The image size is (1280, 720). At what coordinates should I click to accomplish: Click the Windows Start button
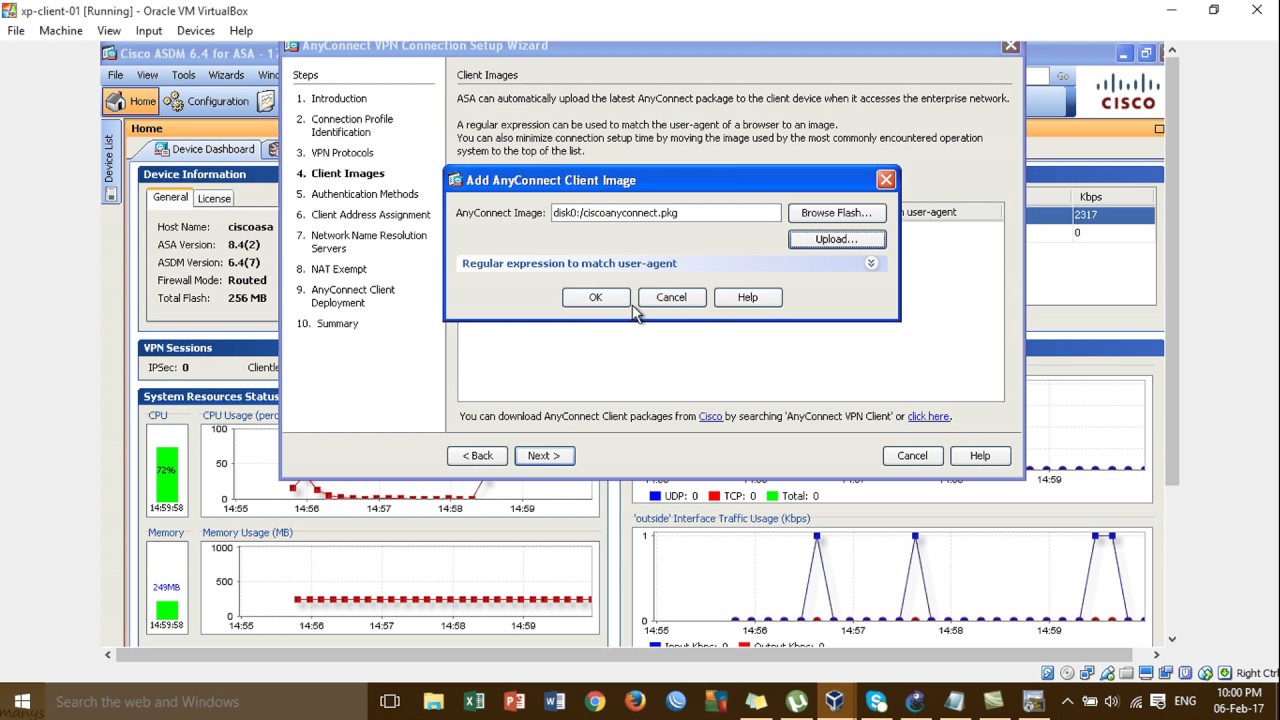(x=22, y=701)
